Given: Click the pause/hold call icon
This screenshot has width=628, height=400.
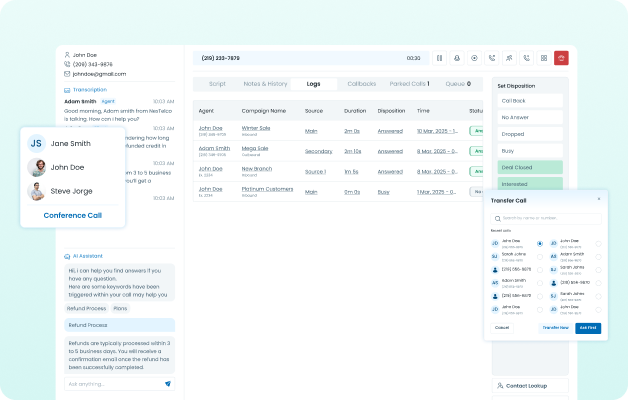Looking at the screenshot, I should click(439, 59).
